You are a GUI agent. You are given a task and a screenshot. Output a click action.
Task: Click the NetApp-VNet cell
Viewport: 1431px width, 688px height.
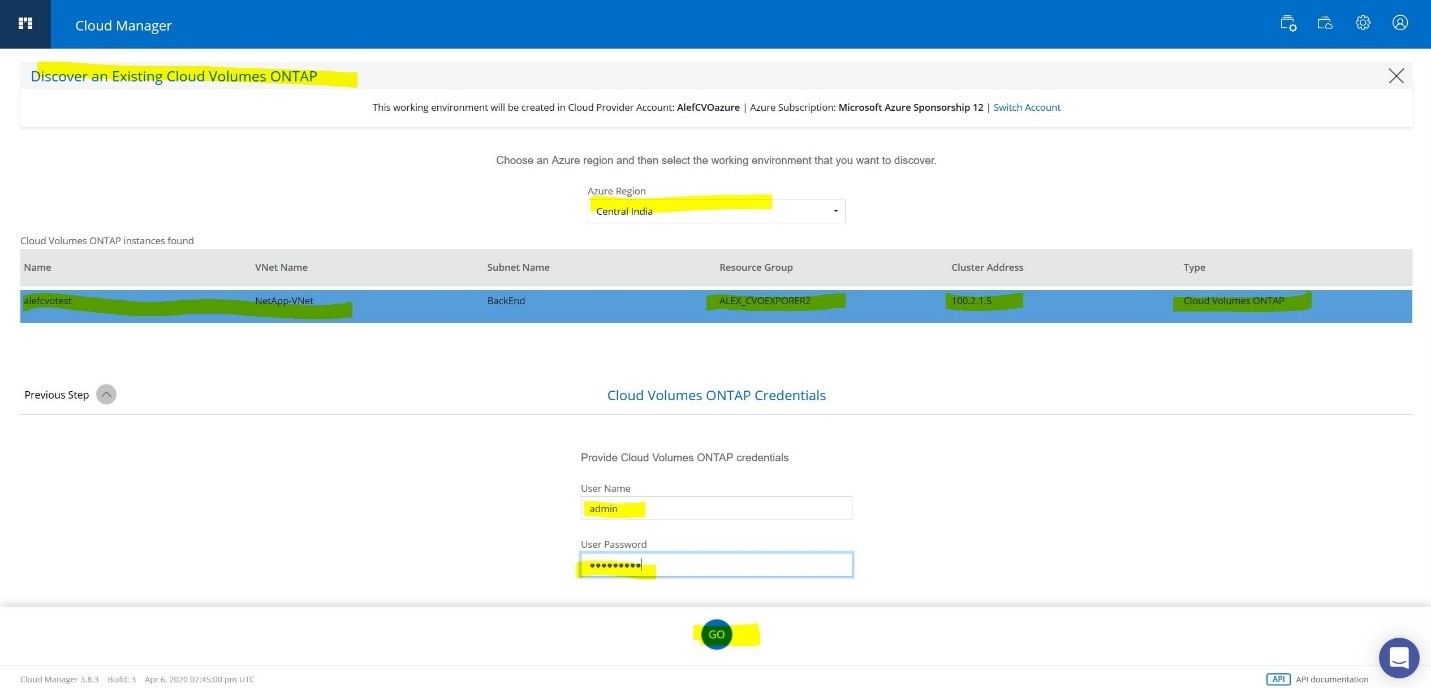pos(284,301)
